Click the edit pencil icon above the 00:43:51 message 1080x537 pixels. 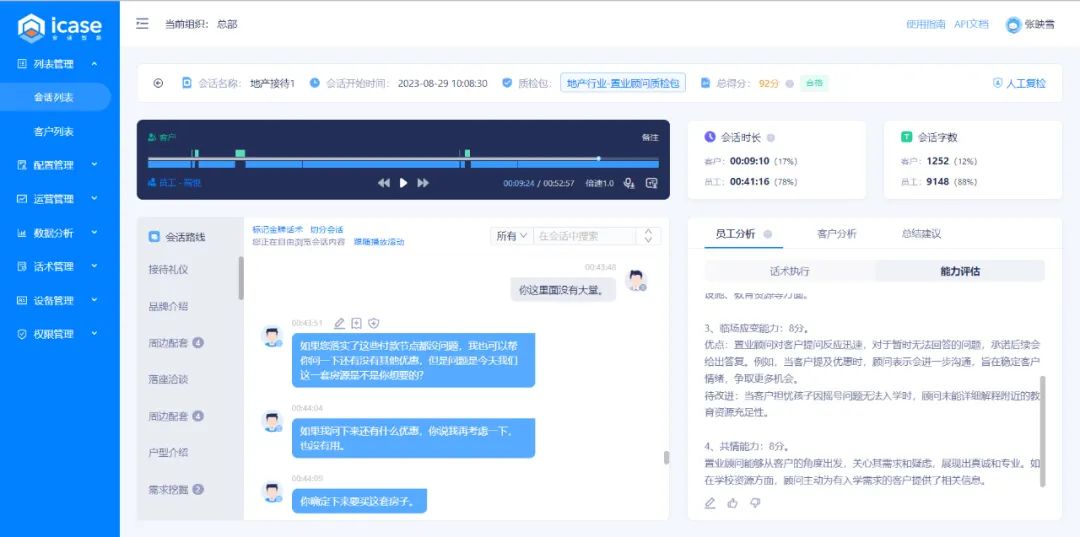point(339,323)
